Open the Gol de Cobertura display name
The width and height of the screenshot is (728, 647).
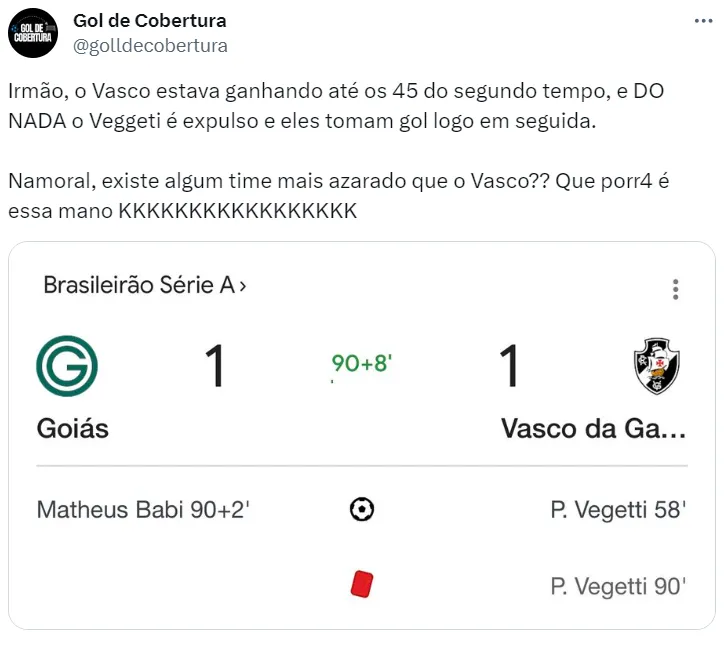(150, 21)
